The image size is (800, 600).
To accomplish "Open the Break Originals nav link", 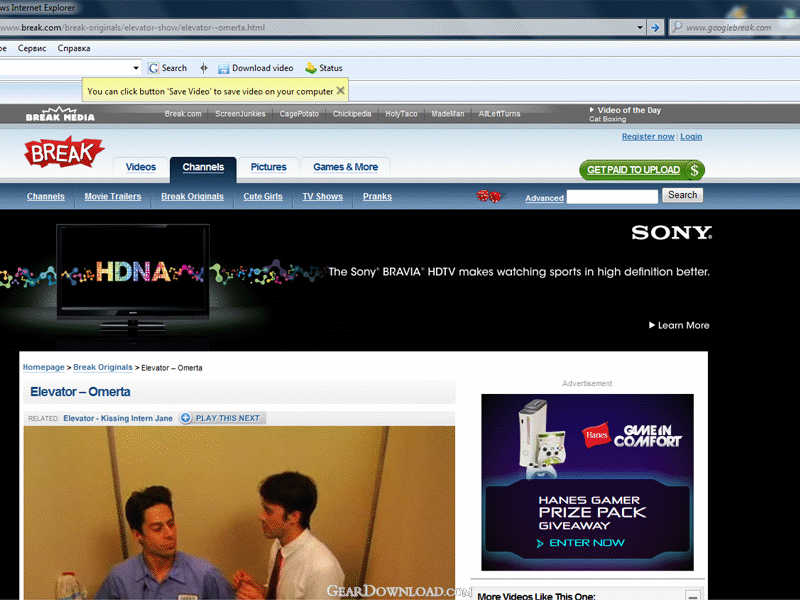I will [x=192, y=196].
